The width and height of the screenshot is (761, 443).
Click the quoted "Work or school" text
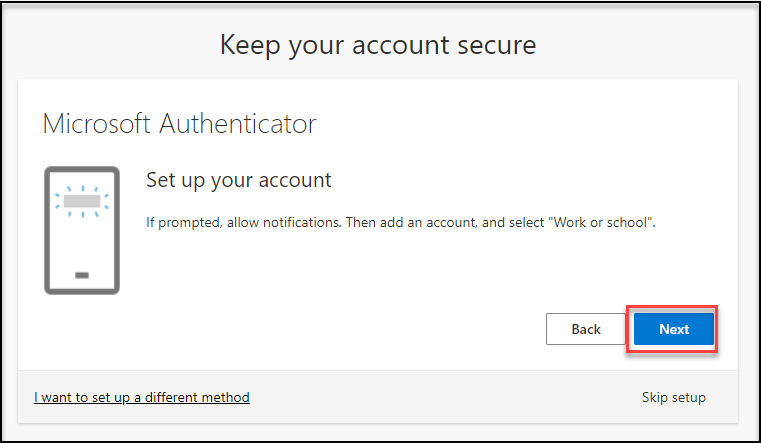tap(603, 220)
